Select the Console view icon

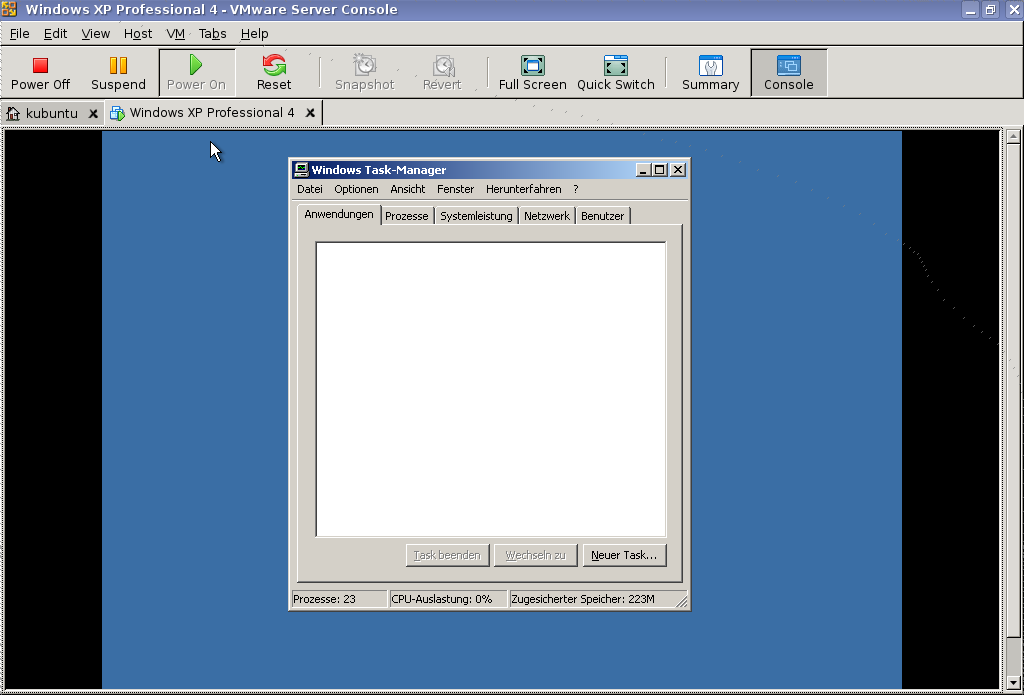(789, 65)
